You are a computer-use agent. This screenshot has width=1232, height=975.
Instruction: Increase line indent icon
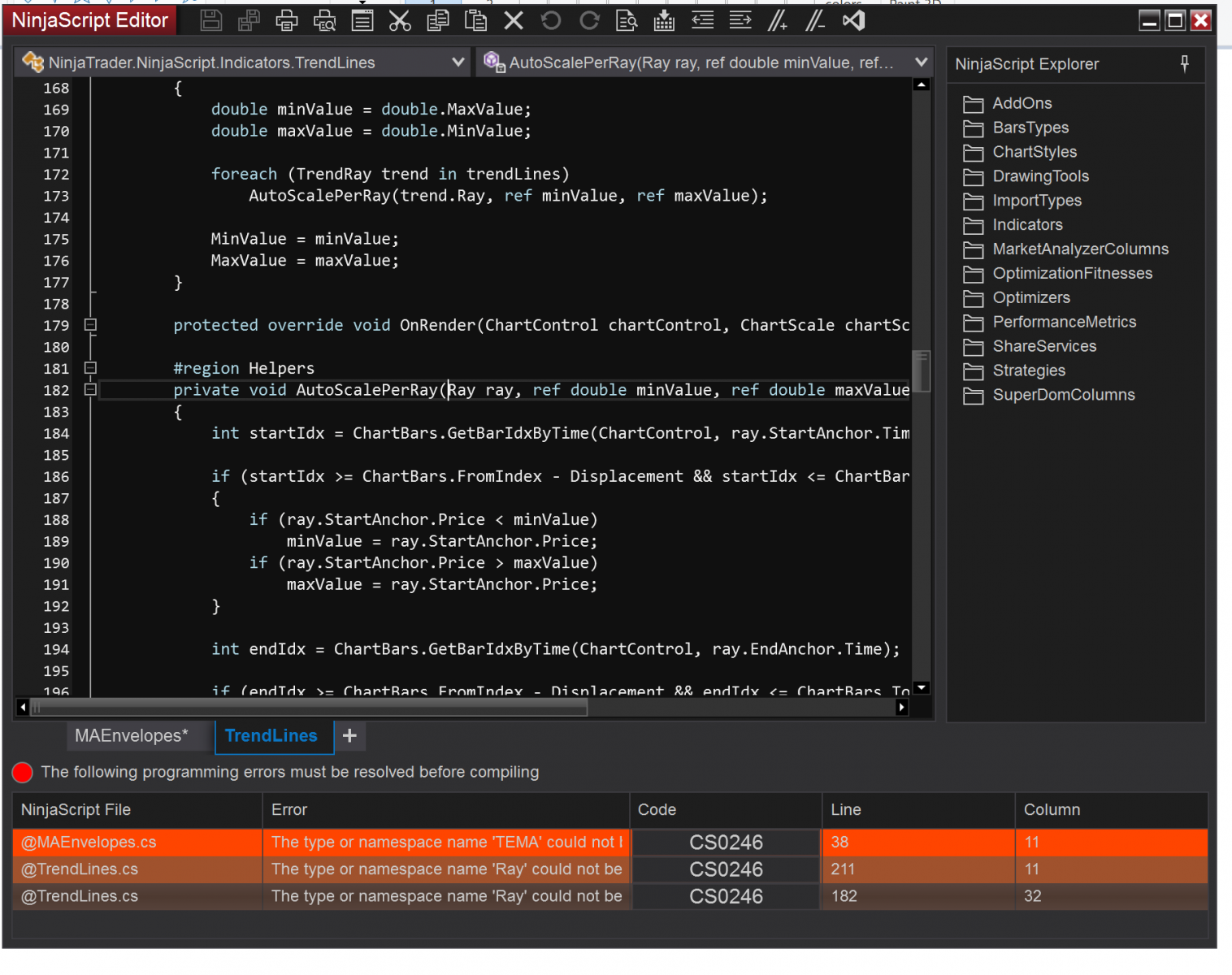coord(740,21)
